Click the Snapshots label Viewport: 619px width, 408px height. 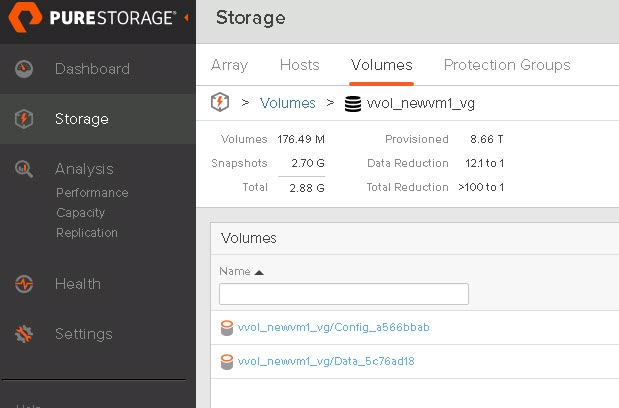[x=239, y=163]
